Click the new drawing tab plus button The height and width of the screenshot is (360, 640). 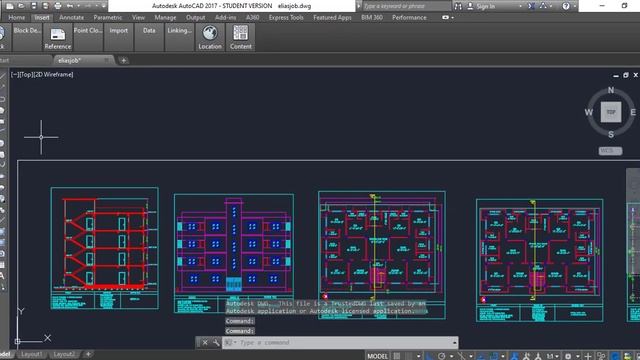[x=123, y=60]
